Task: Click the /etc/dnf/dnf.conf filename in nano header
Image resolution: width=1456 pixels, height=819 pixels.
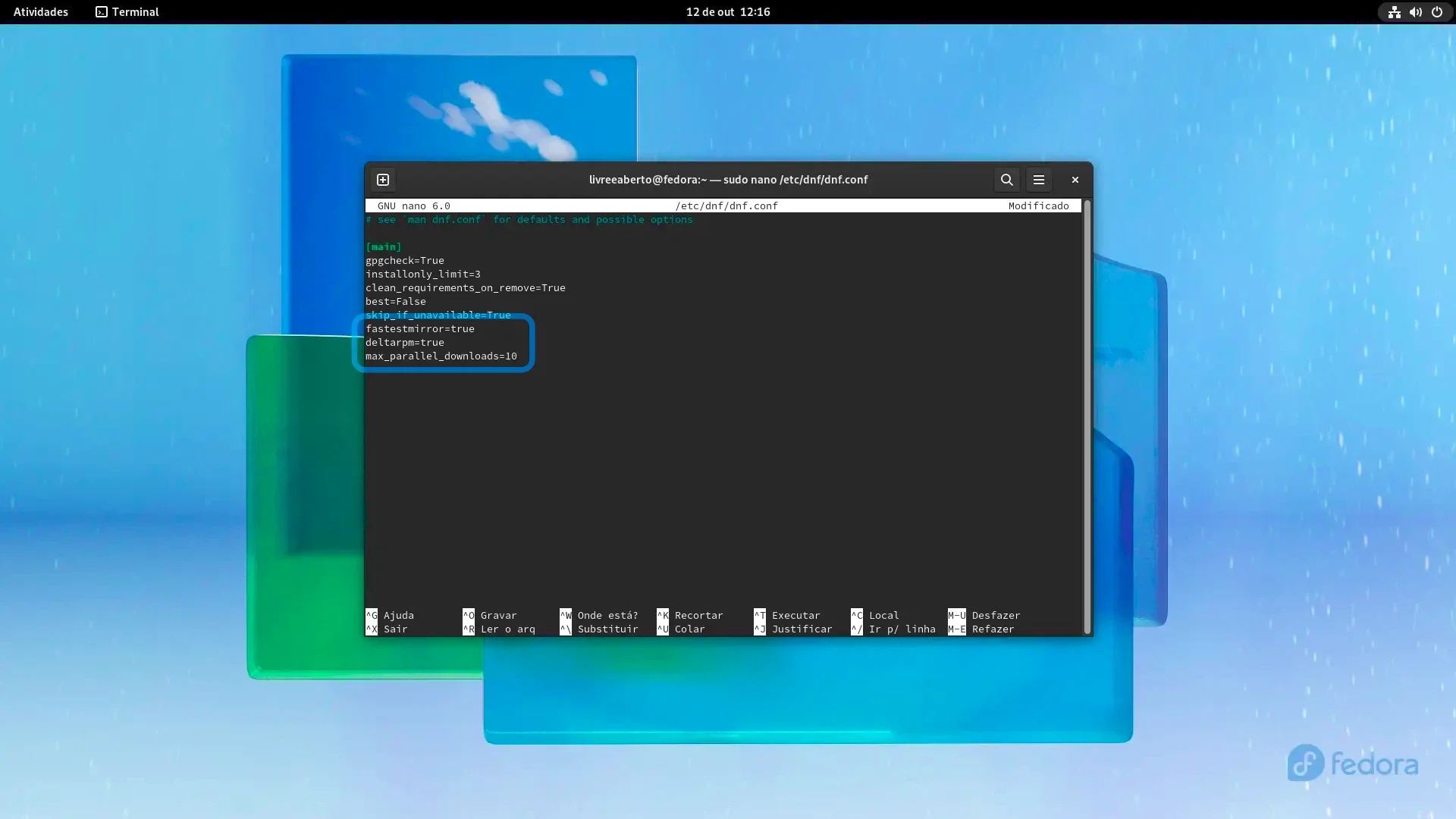Action: 726,206
